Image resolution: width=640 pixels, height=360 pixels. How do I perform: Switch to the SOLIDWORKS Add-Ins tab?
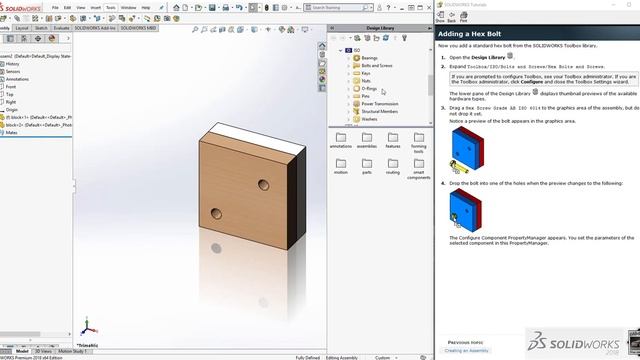95,28
